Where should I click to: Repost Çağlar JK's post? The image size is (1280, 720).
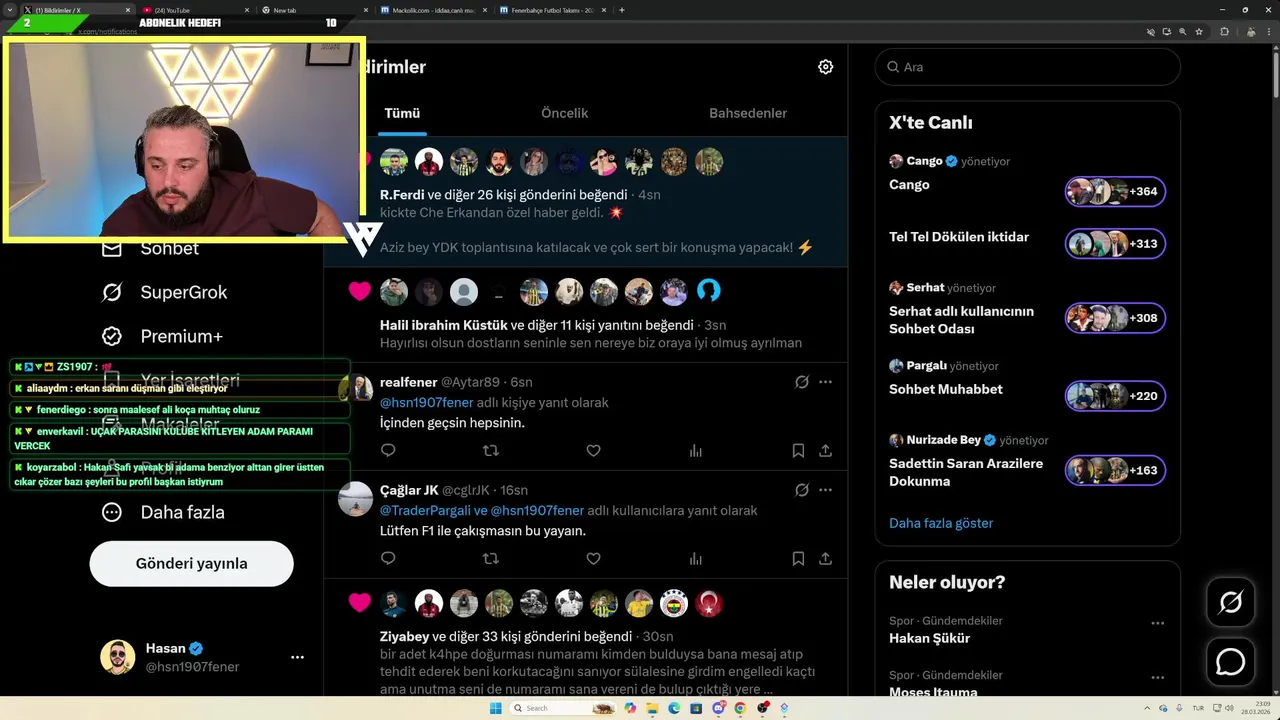pos(491,559)
